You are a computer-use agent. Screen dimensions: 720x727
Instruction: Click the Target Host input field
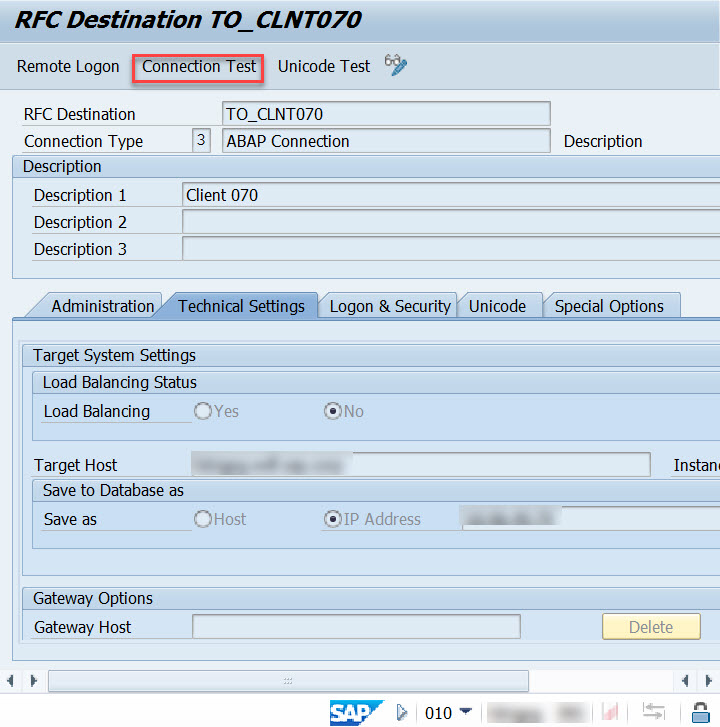click(421, 465)
